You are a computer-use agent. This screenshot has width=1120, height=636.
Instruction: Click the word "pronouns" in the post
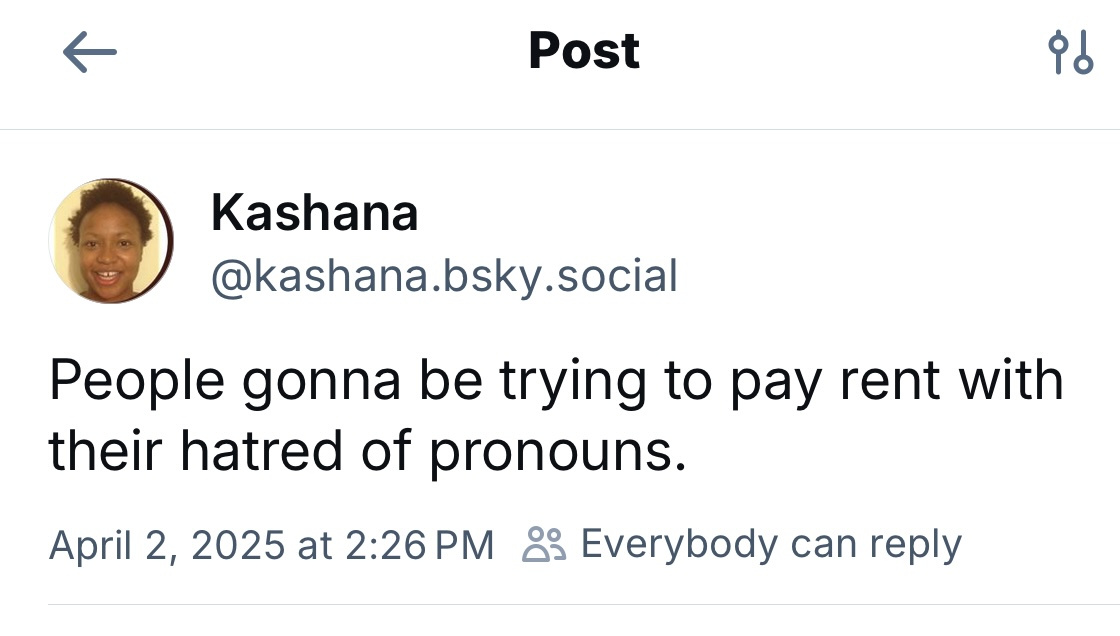tap(559, 454)
